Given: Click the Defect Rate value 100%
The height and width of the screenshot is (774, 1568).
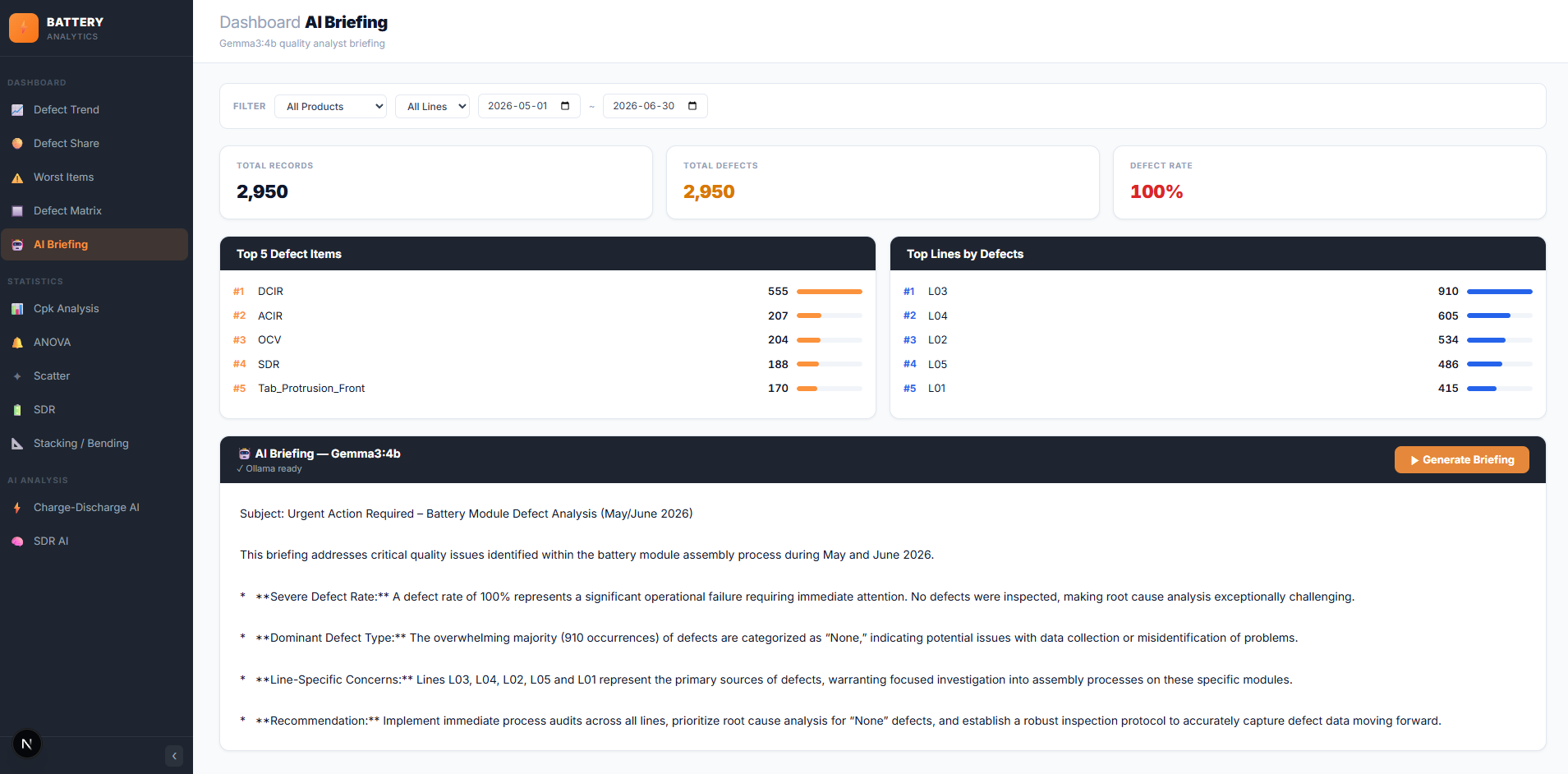Looking at the screenshot, I should click(1156, 191).
